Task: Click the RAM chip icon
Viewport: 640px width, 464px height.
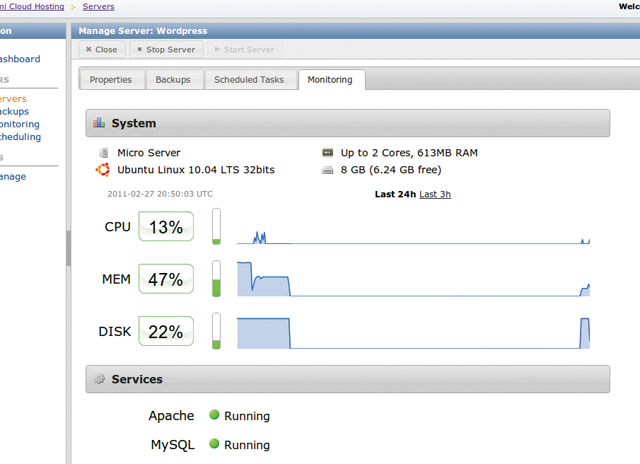Action: tap(327, 153)
